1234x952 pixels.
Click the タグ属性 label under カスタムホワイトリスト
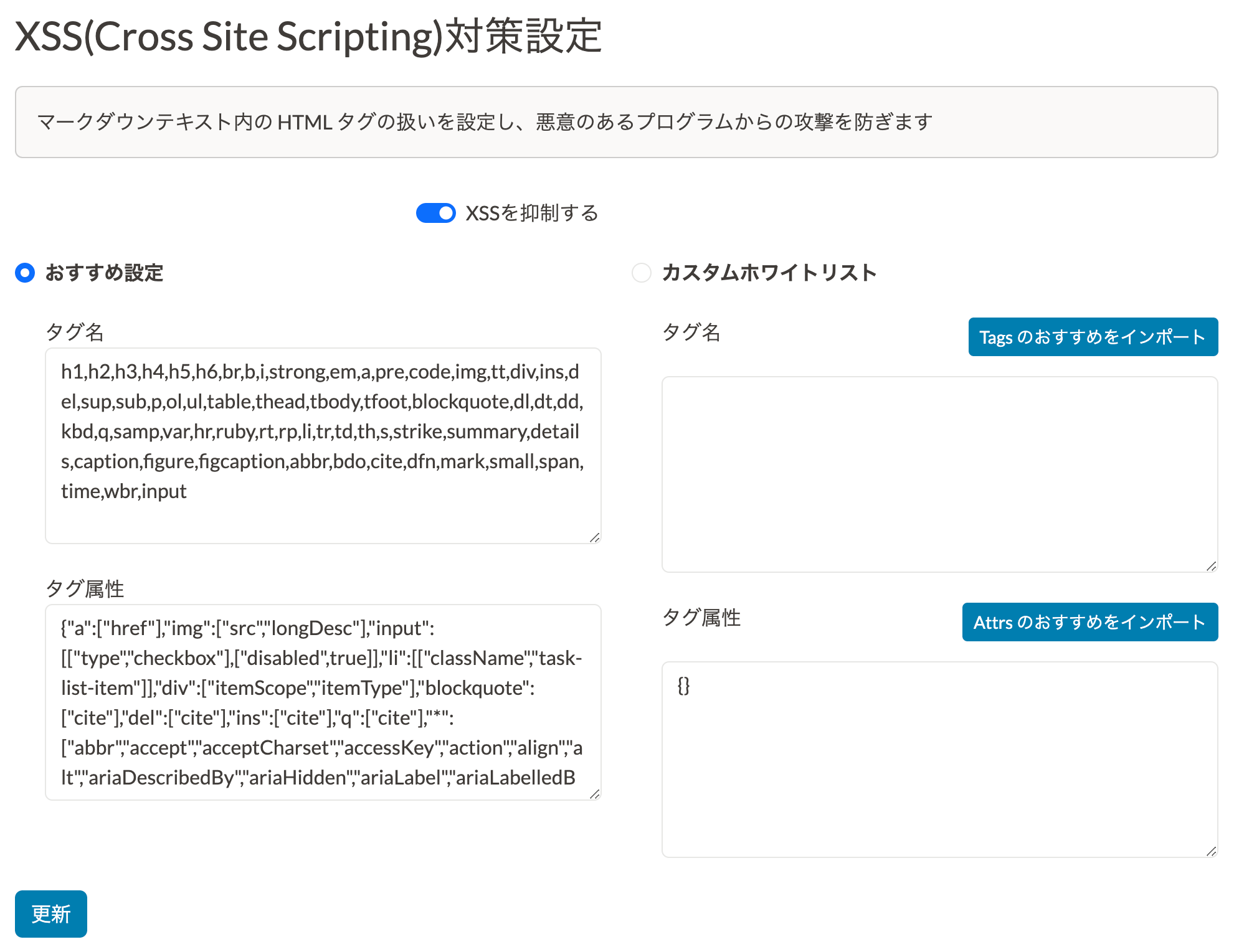click(701, 617)
